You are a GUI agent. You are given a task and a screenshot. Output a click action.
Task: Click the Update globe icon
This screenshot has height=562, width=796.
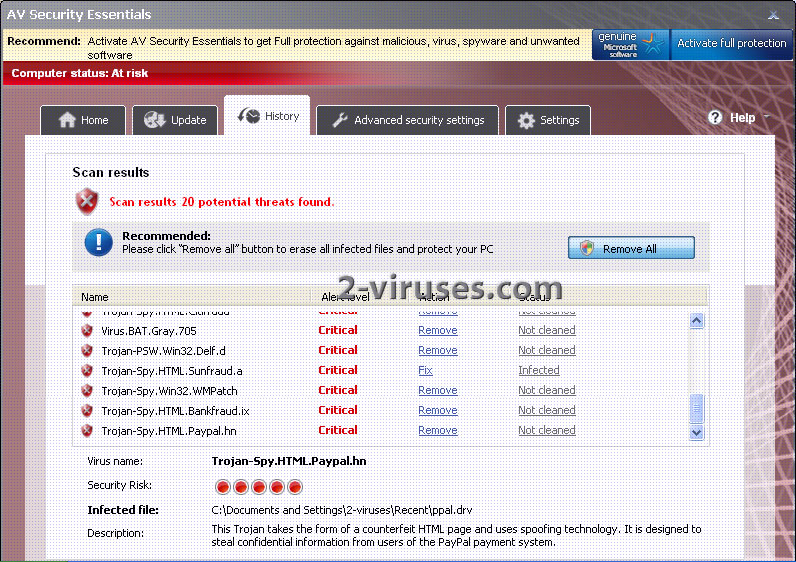pyautogui.click(x=154, y=120)
